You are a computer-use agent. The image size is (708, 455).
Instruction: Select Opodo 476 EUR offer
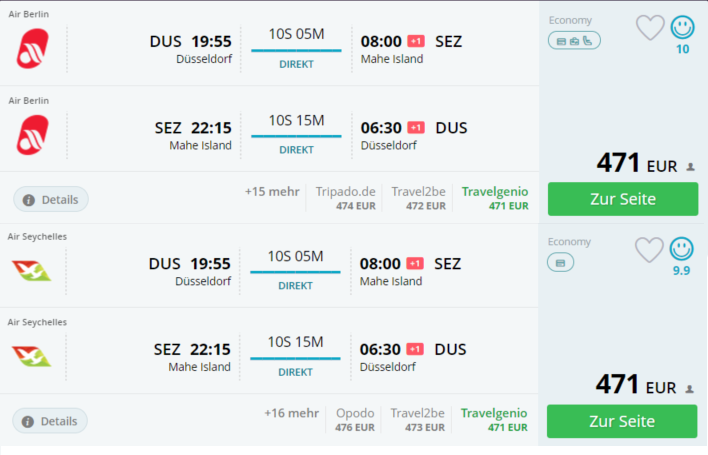(355, 420)
